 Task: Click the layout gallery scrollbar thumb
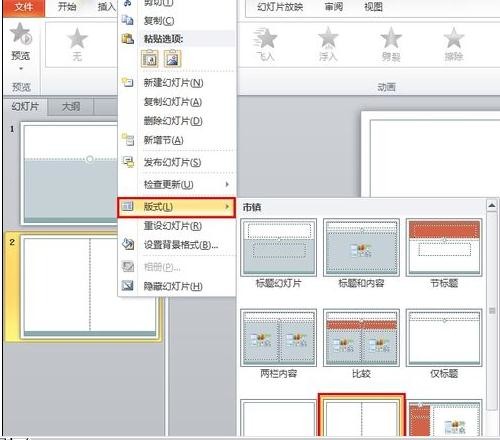pos(492,311)
